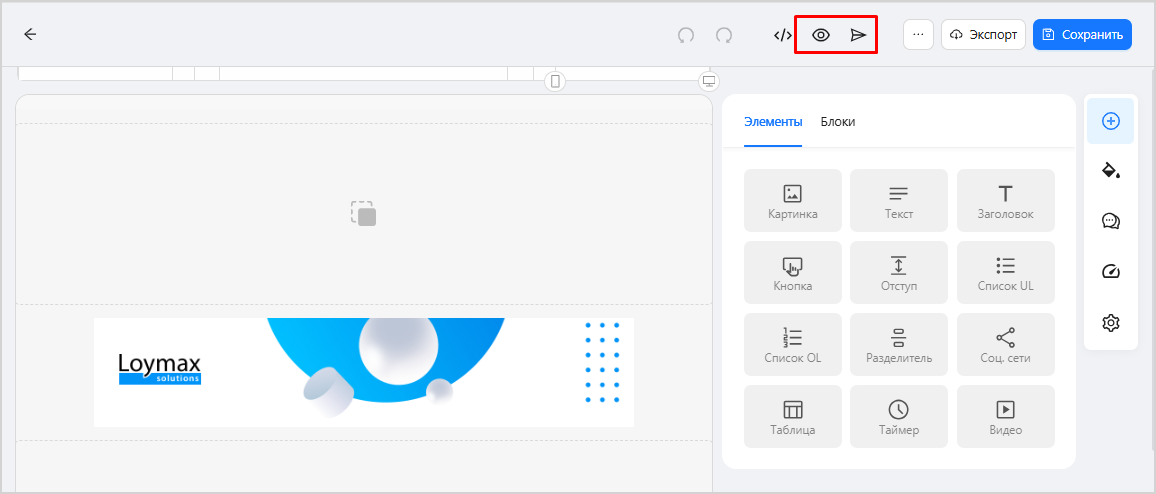The image size is (1156, 494).
Task: Select the Loymax banner image
Action: (363, 372)
